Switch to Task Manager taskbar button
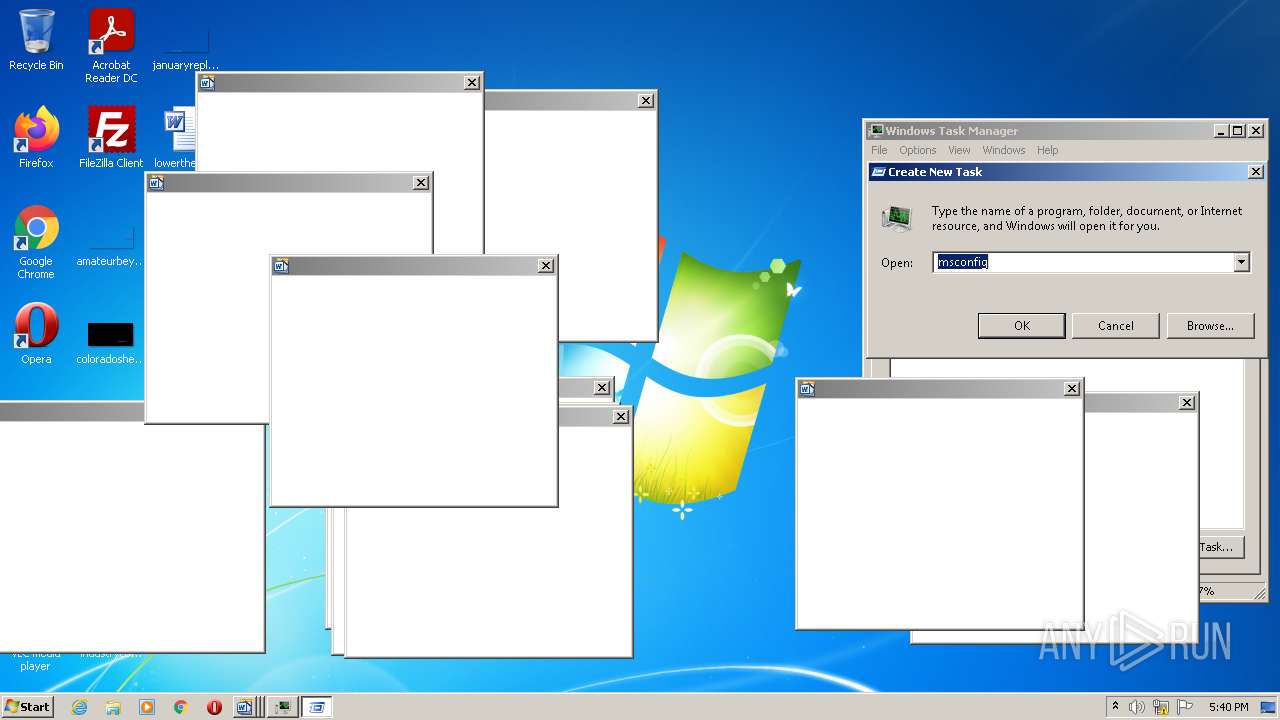 click(283, 707)
